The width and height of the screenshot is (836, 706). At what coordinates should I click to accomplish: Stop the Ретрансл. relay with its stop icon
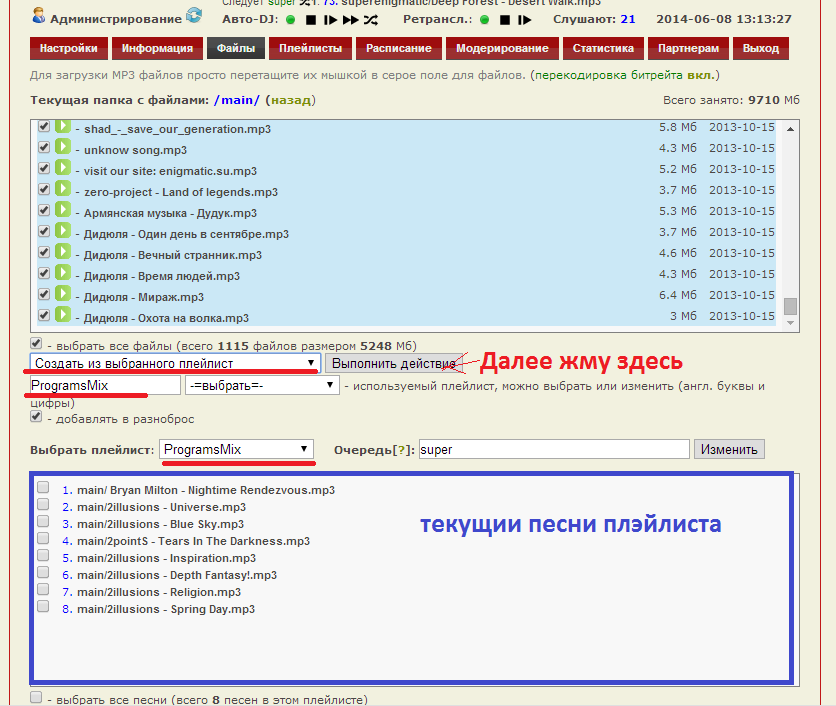tap(505, 19)
